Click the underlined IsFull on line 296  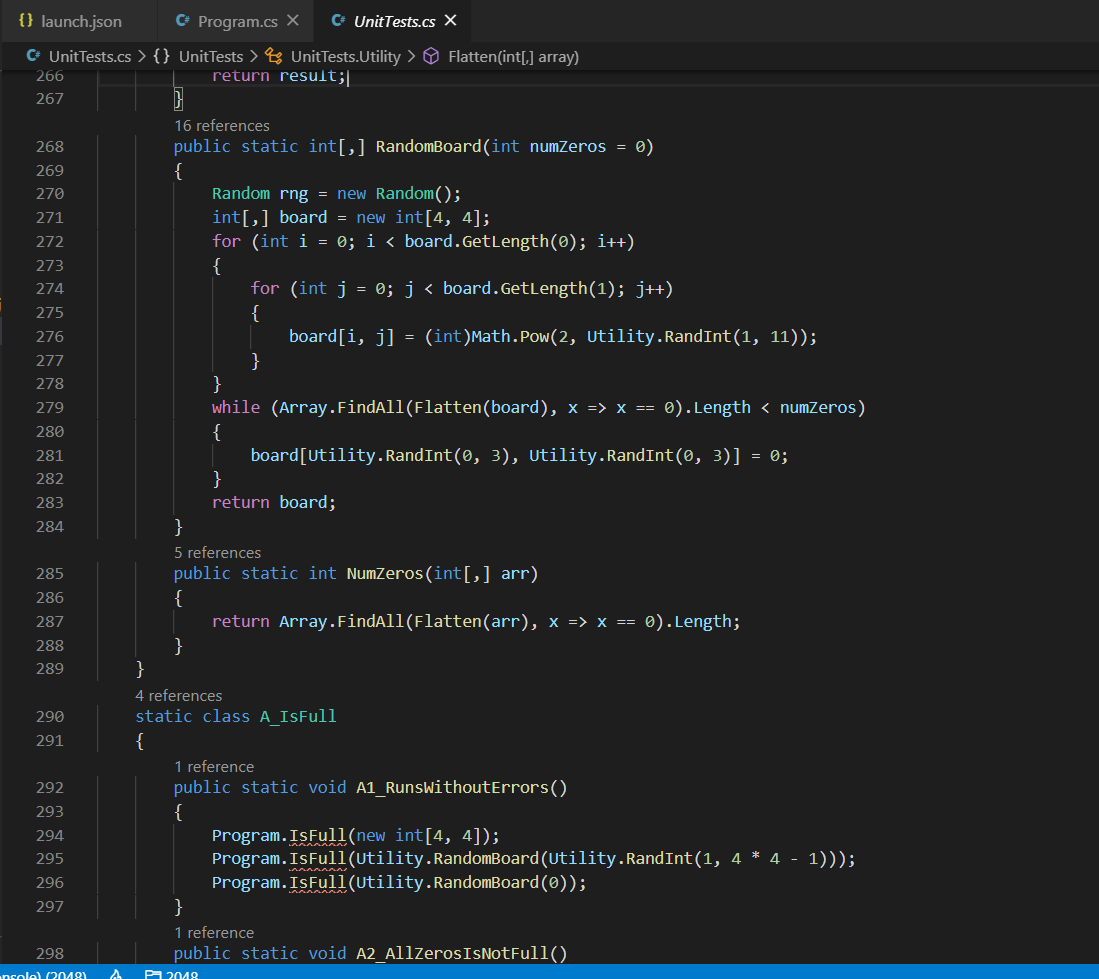tap(318, 882)
